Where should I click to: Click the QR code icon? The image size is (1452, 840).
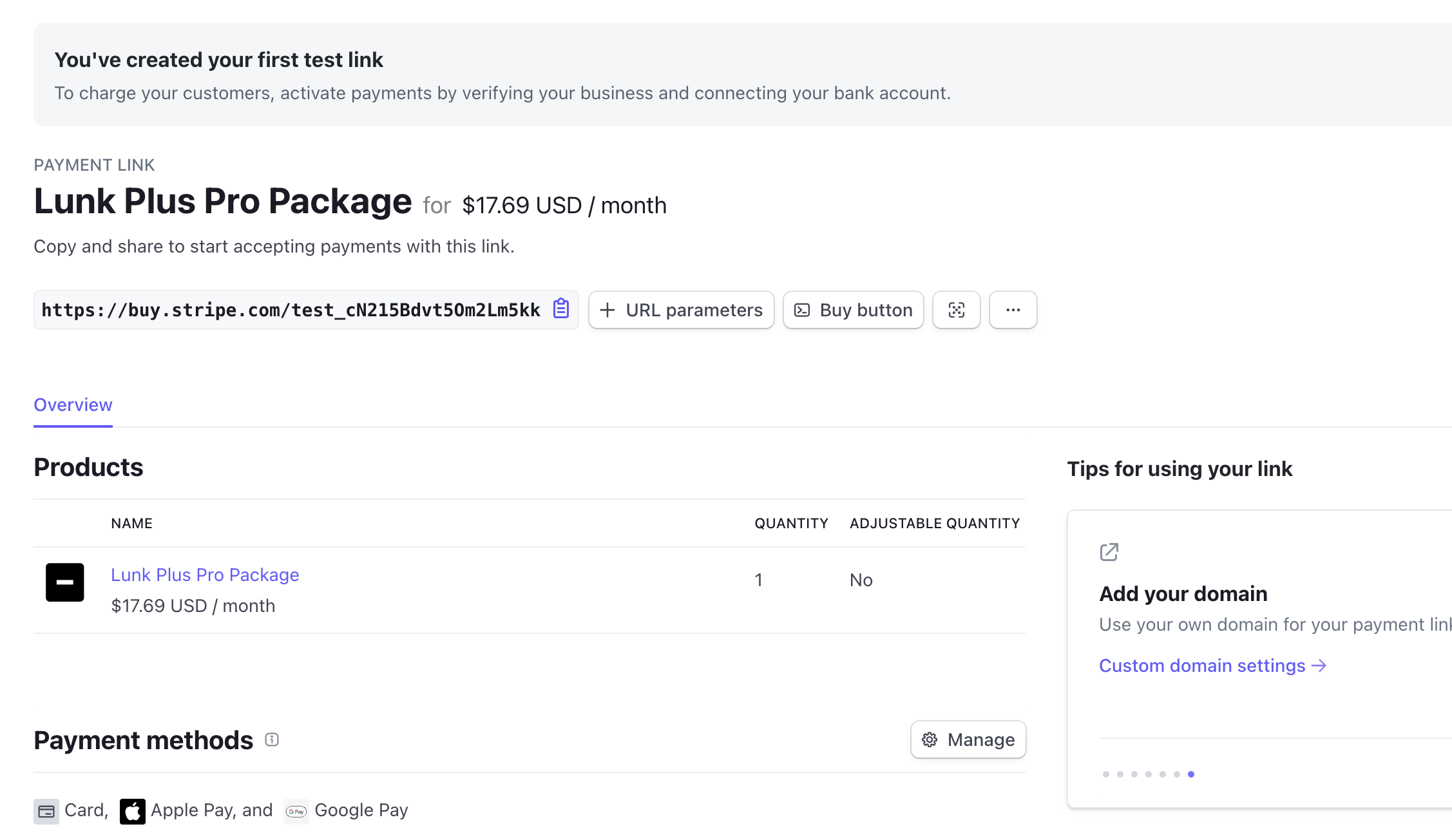pos(956,309)
